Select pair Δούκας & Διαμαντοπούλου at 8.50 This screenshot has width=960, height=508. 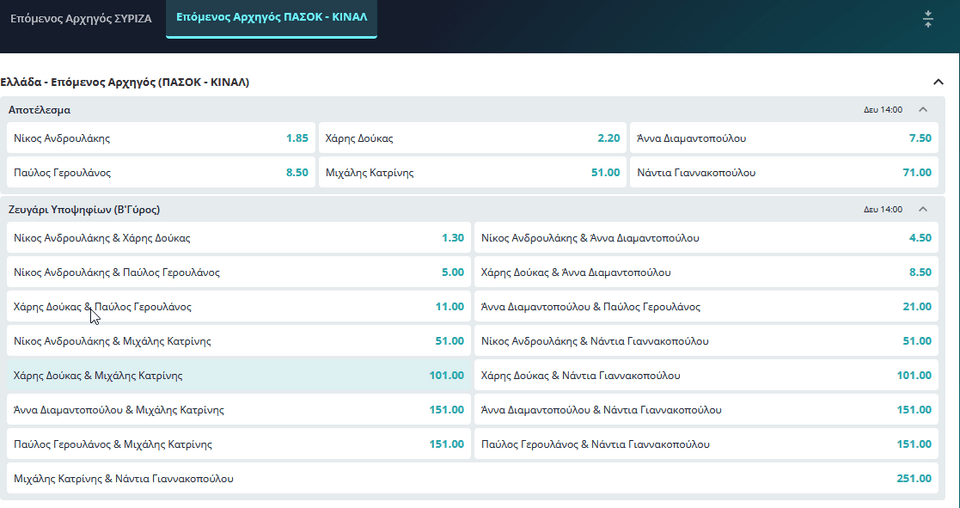click(706, 272)
